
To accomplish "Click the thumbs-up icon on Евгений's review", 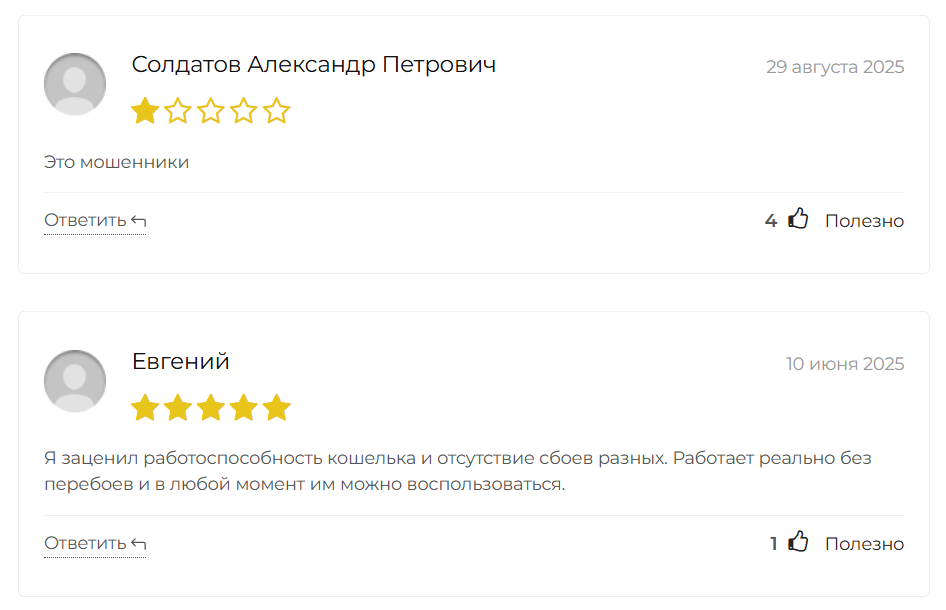I will coord(797,542).
